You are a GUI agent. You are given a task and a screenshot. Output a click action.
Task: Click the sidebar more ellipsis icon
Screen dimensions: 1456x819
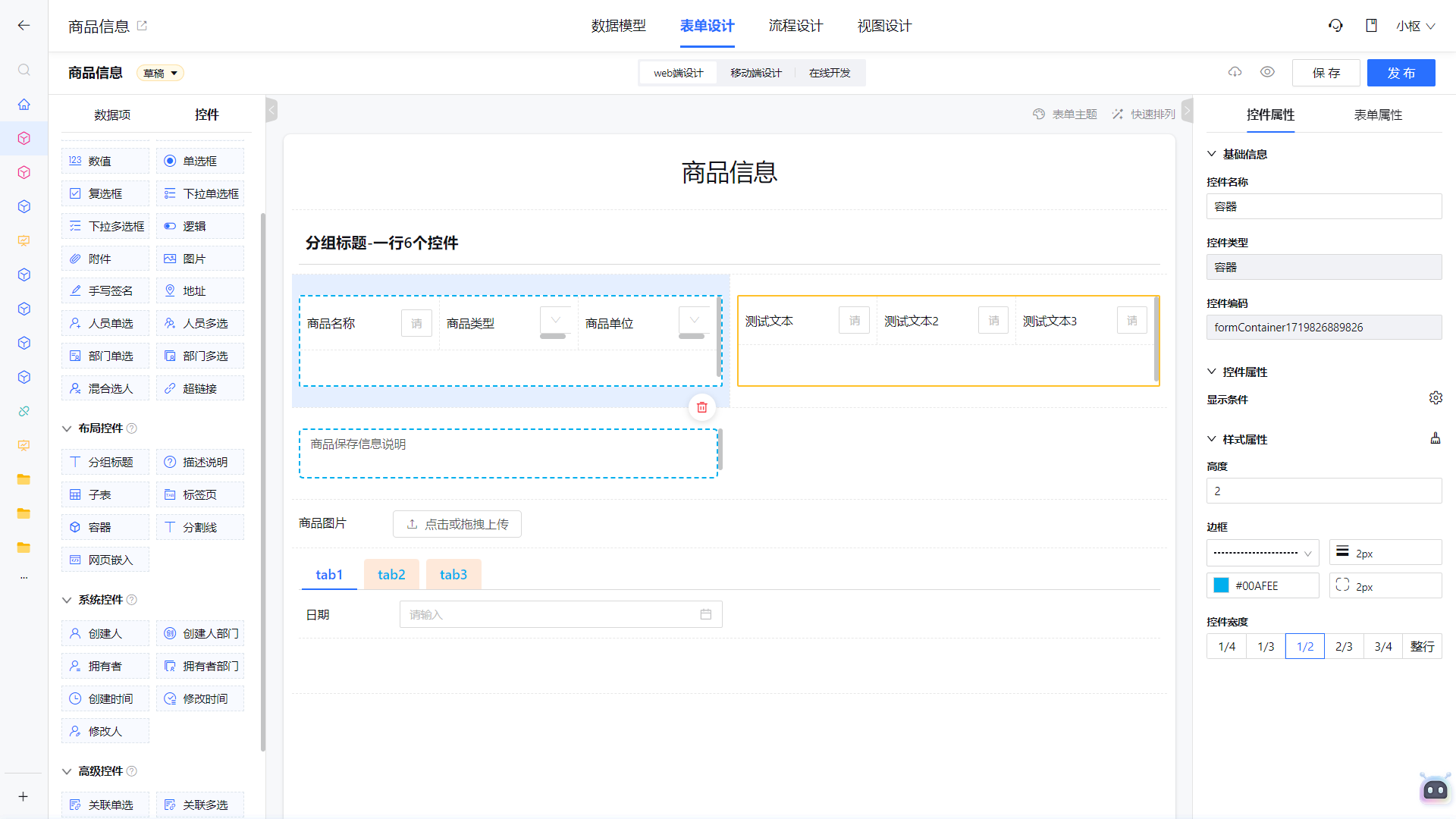pos(24,578)
